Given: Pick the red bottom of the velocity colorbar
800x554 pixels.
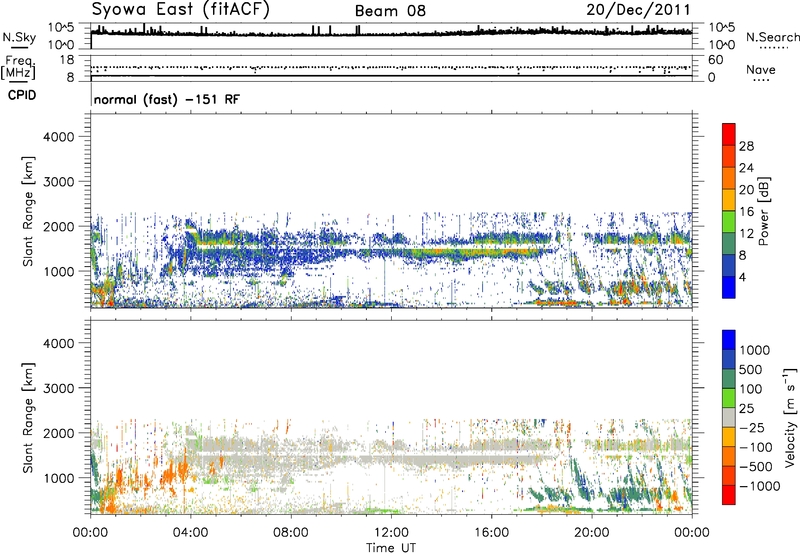Looking at the screenshot, I should [x=729, y=495].
